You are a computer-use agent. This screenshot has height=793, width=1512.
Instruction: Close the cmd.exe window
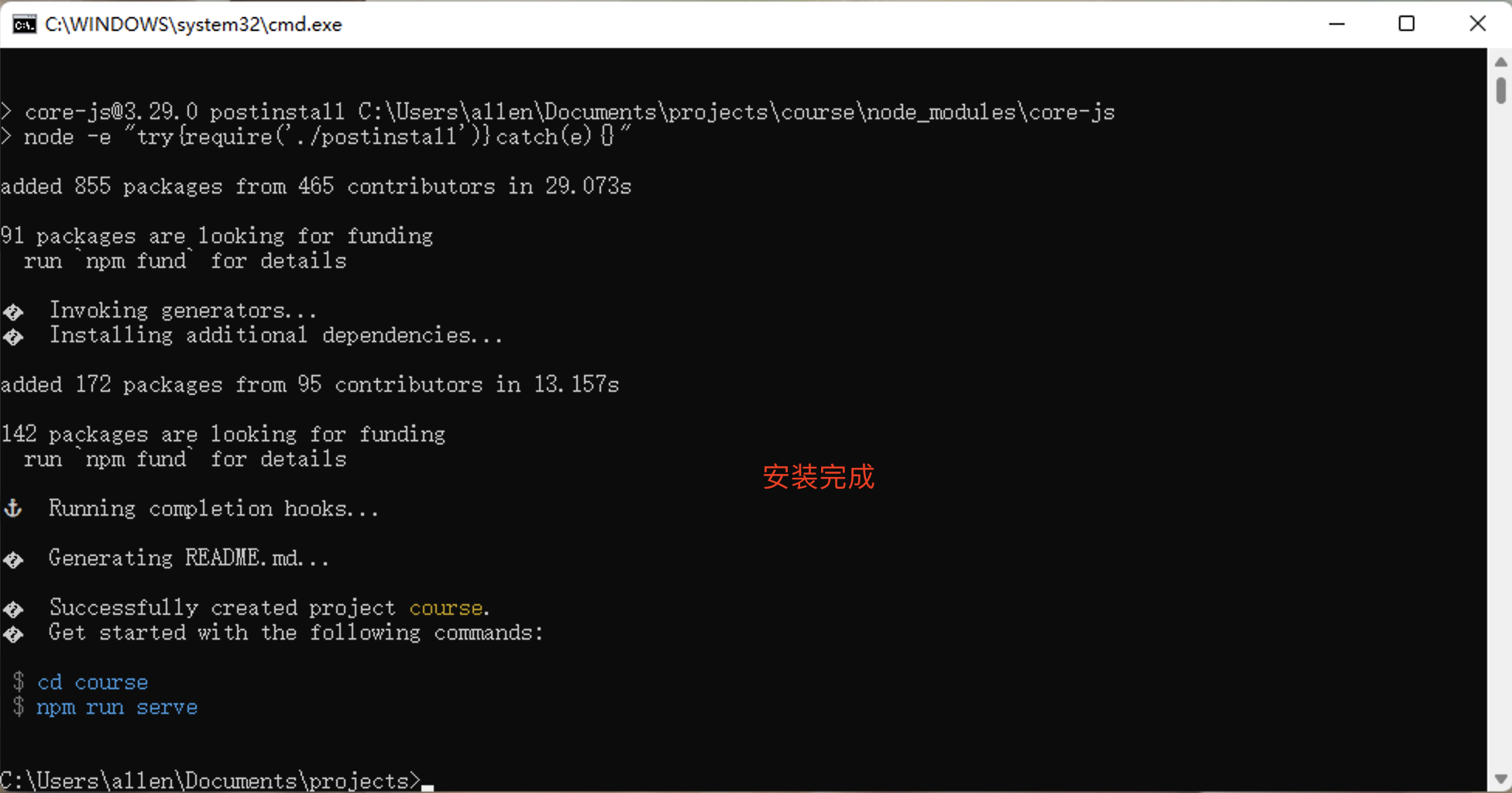coord(1478,24)
